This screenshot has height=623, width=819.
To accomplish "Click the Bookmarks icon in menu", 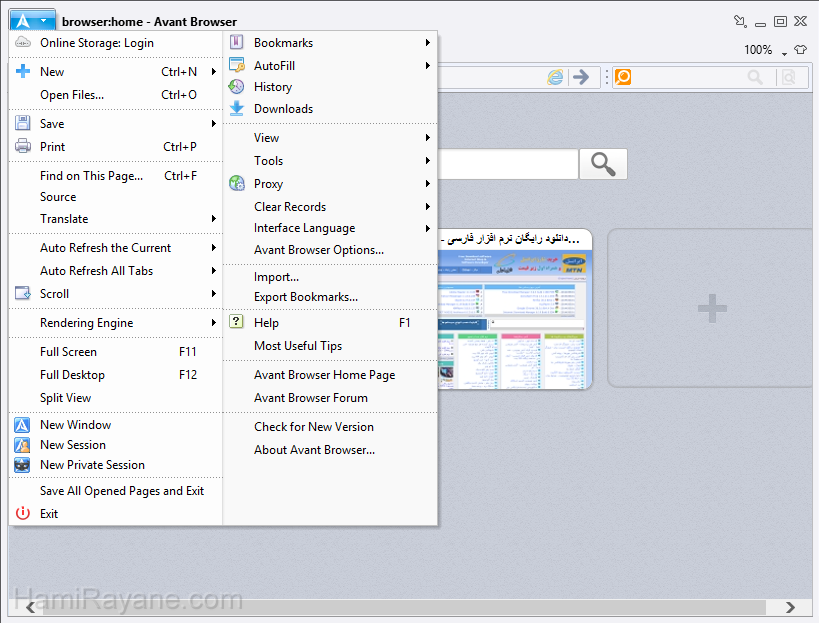I will pyautogui.click(x=237, y=42).
